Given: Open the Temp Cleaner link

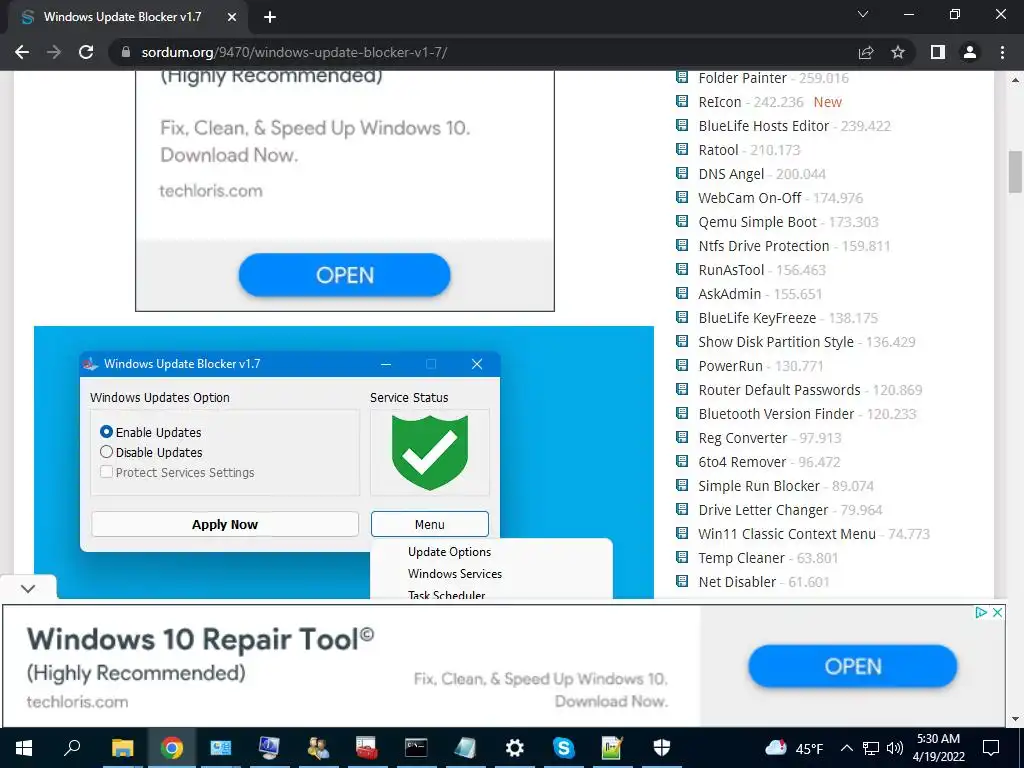Looking at the screenshot, I should pos(741,558).
